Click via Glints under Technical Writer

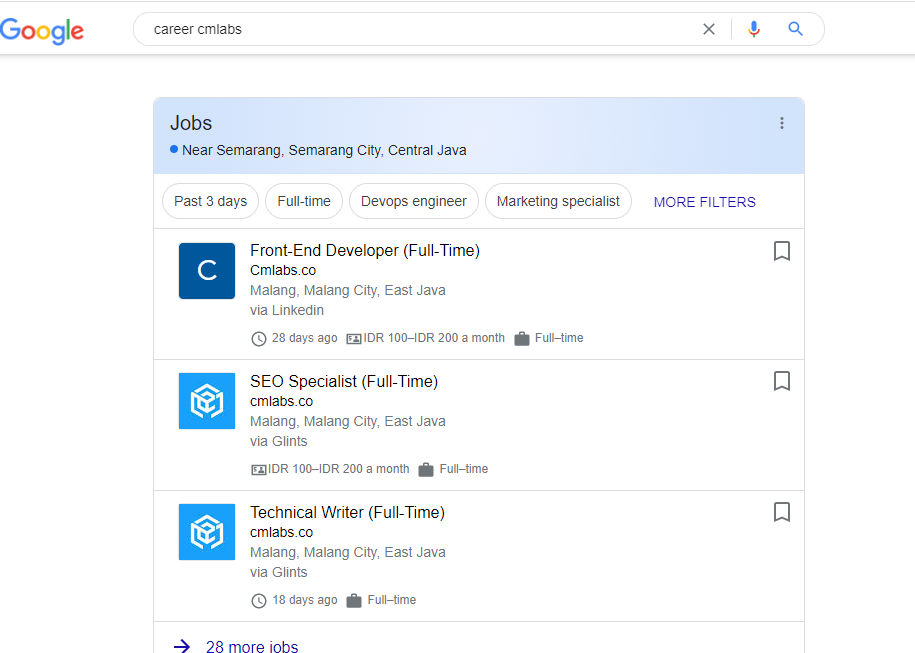pyautogui.click(x=278, y=572)
